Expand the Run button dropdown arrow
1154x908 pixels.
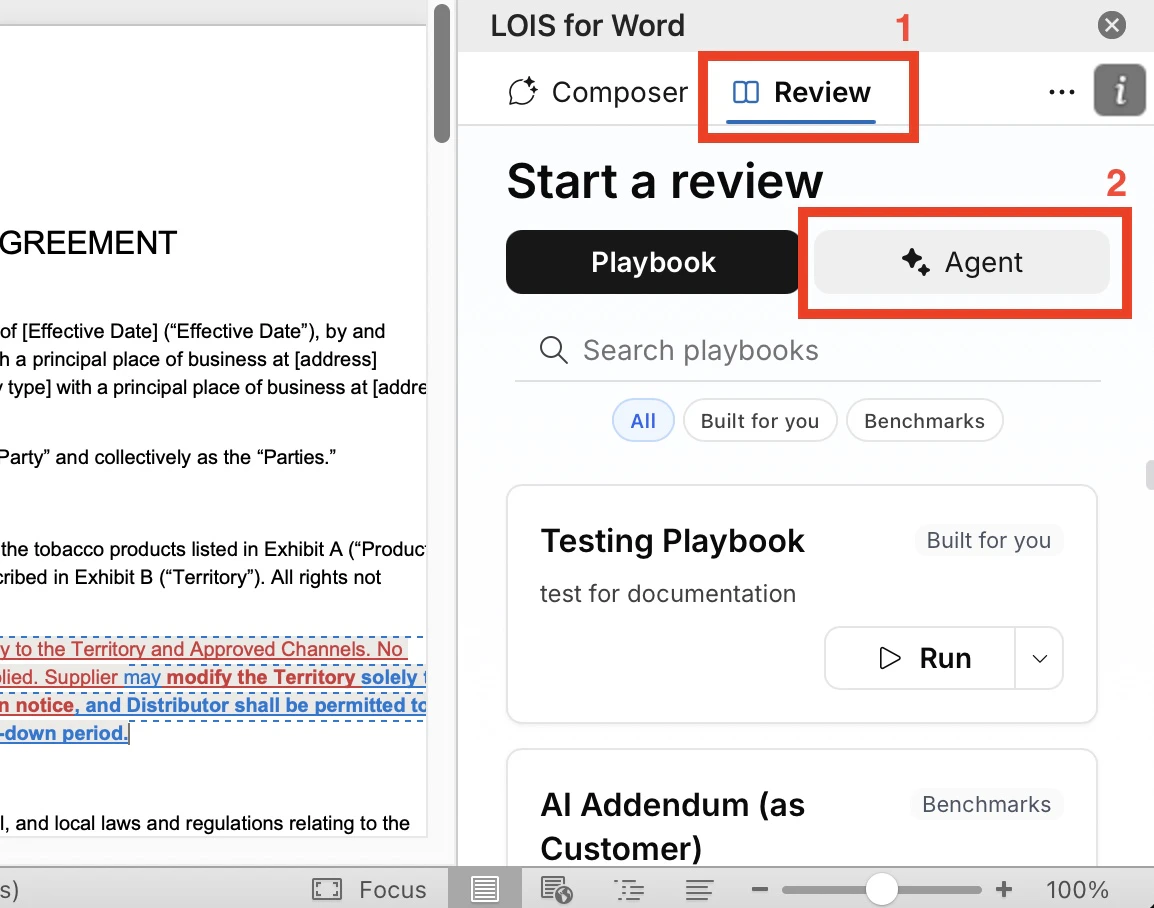point(1039,658)
